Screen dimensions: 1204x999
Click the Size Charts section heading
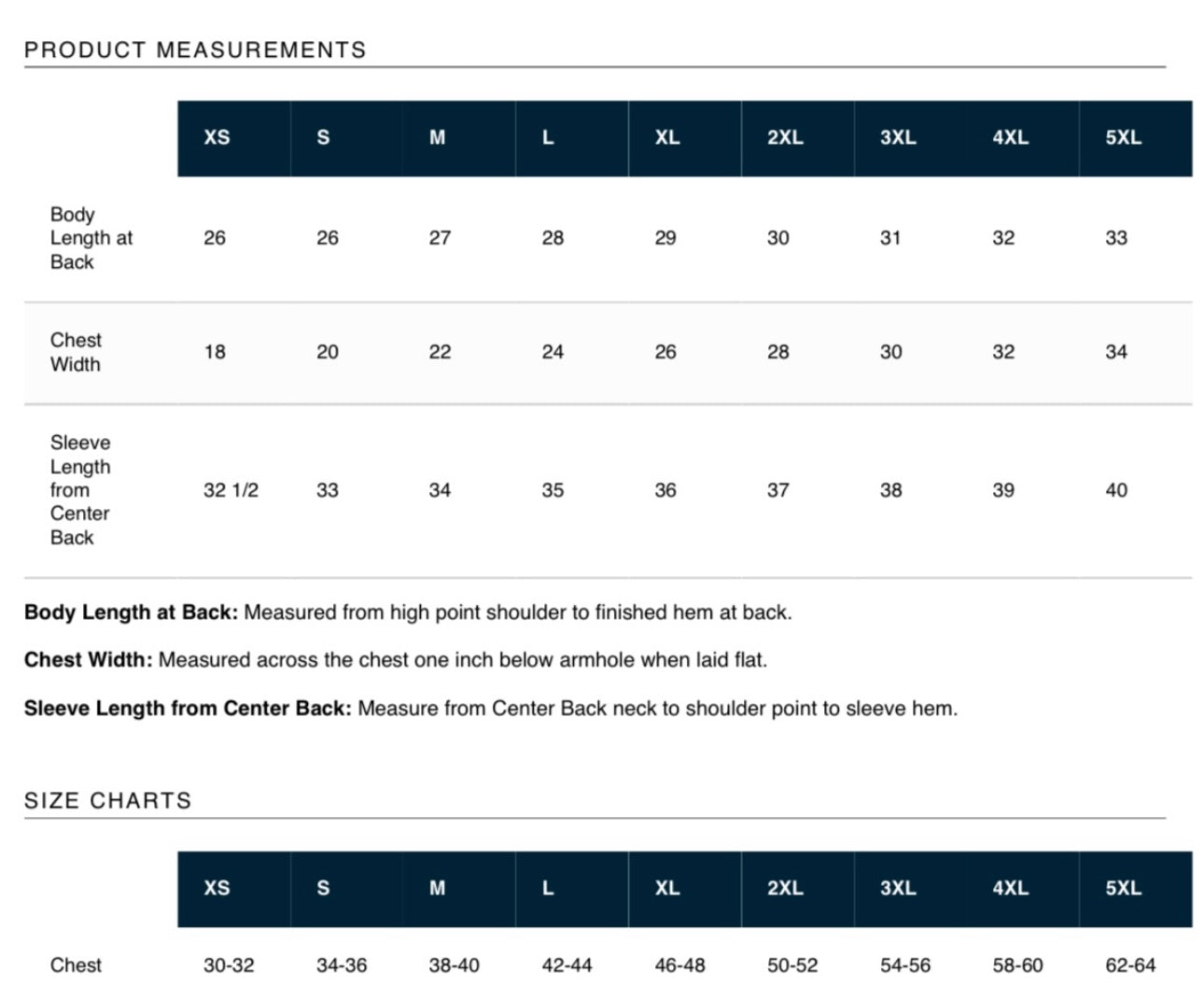(x=107, y=800)
